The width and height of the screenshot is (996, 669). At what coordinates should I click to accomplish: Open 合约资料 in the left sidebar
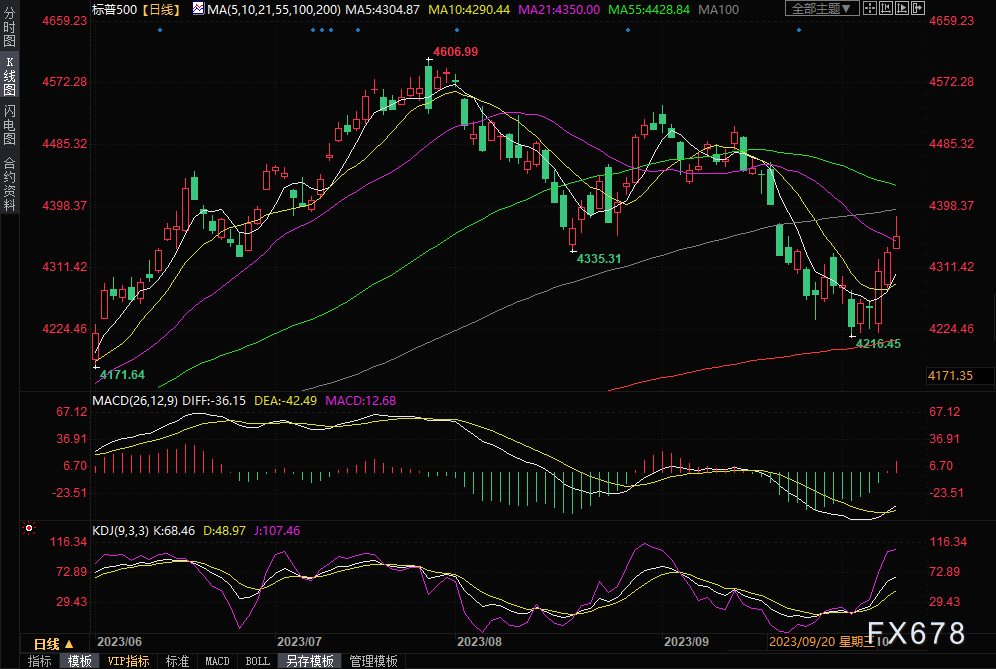click(9, 184)
